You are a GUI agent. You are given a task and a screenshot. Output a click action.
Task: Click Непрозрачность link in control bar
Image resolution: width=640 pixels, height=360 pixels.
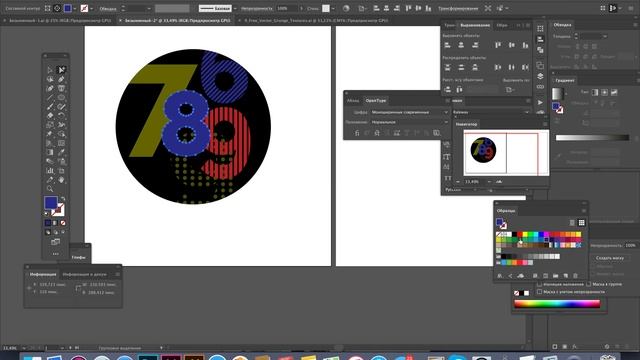(257, 8)
